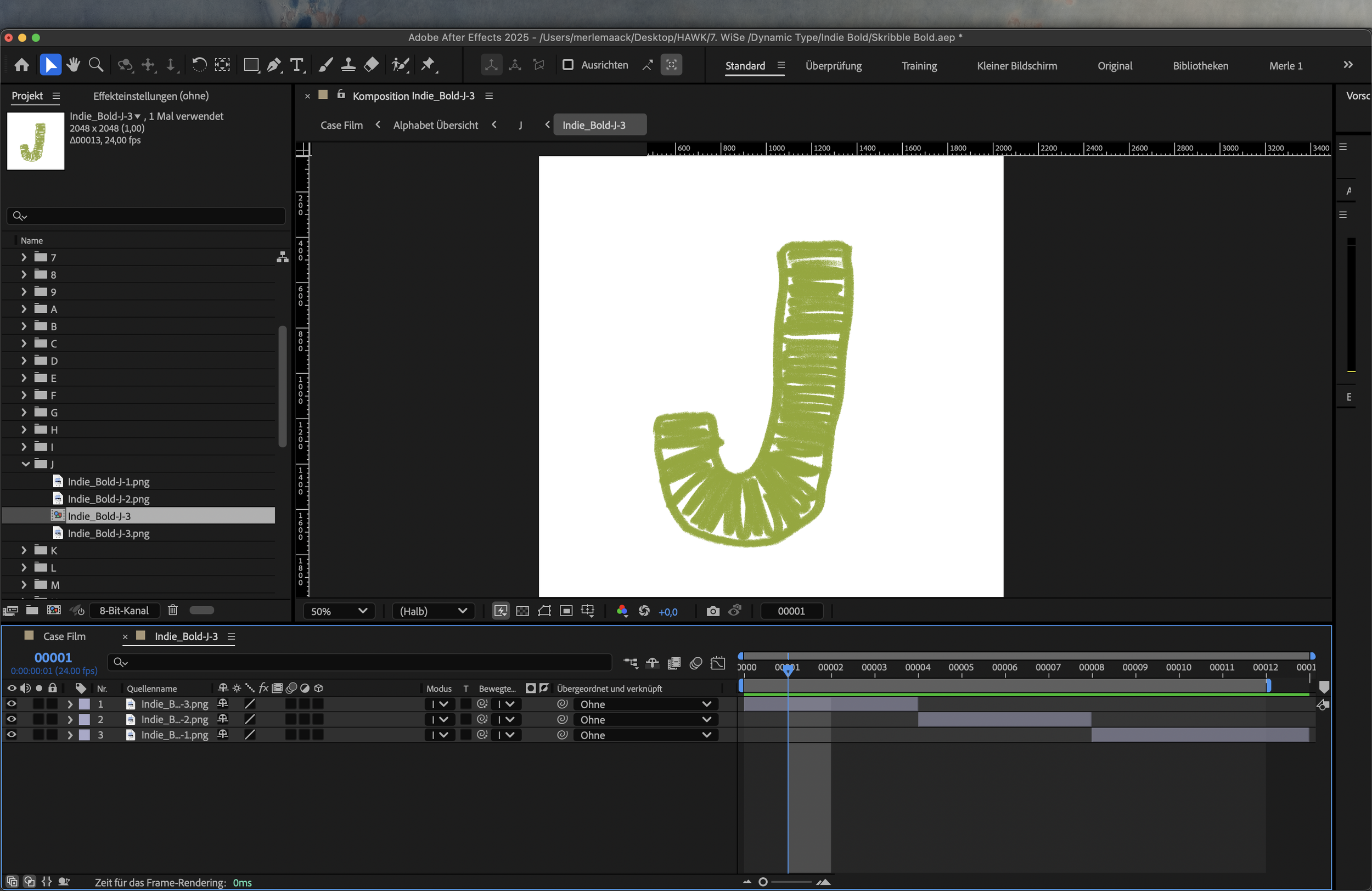Image resolution: width=1372 pixels, height=891 pixels.
Task: Hide layer 1 Indie_B..-3.png with eye
Action: (x=12, y=704)
